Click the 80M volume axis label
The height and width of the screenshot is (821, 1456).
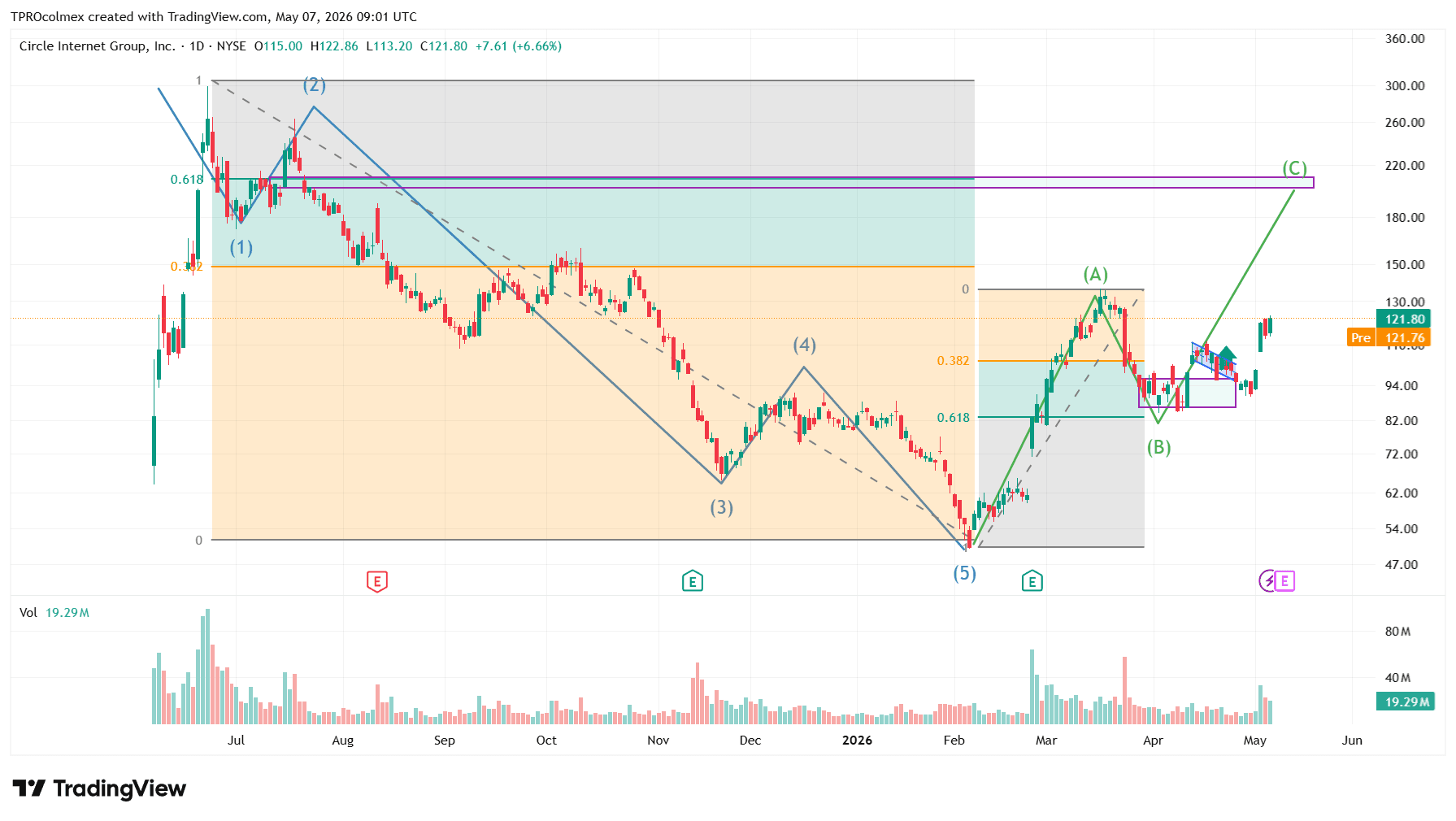coord(1397,632)
